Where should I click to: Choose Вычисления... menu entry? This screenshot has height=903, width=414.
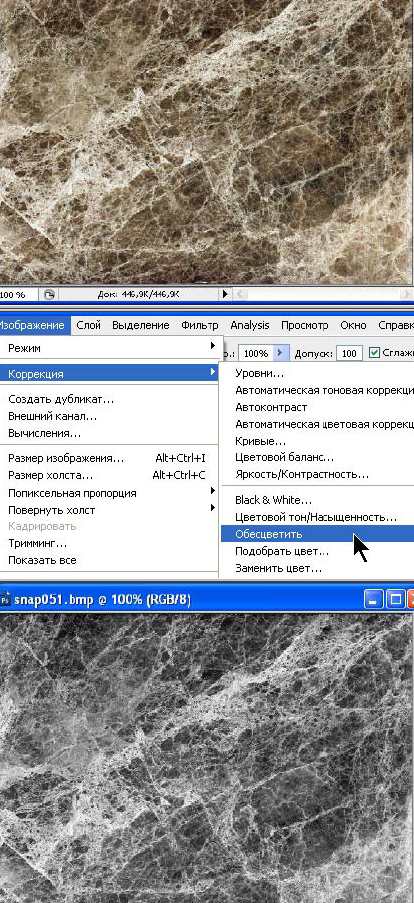pos(44,433)
